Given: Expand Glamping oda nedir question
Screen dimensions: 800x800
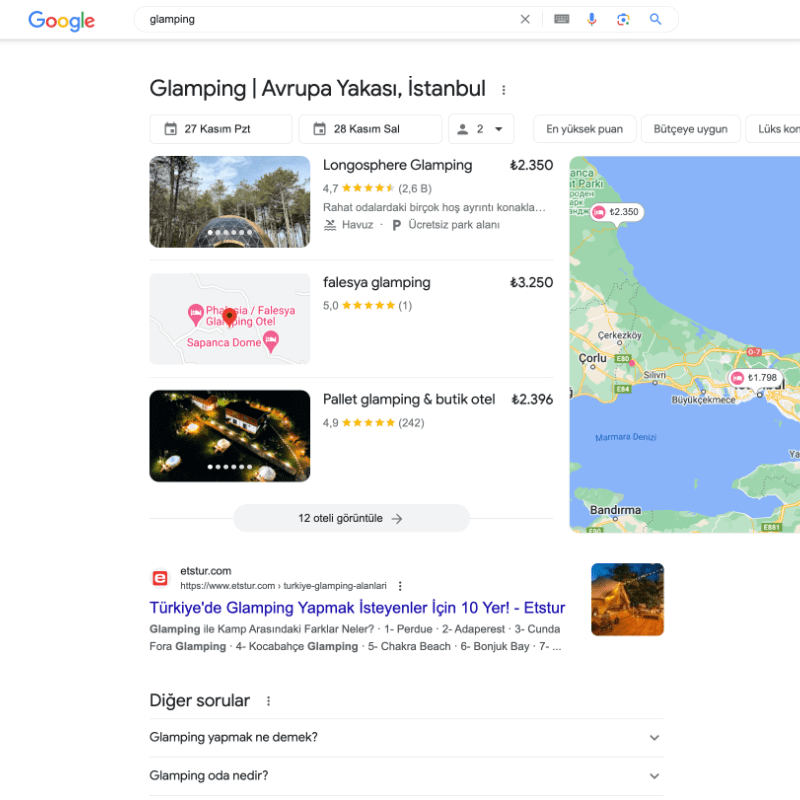Looking at the screenshot, I should pos(406,776).
